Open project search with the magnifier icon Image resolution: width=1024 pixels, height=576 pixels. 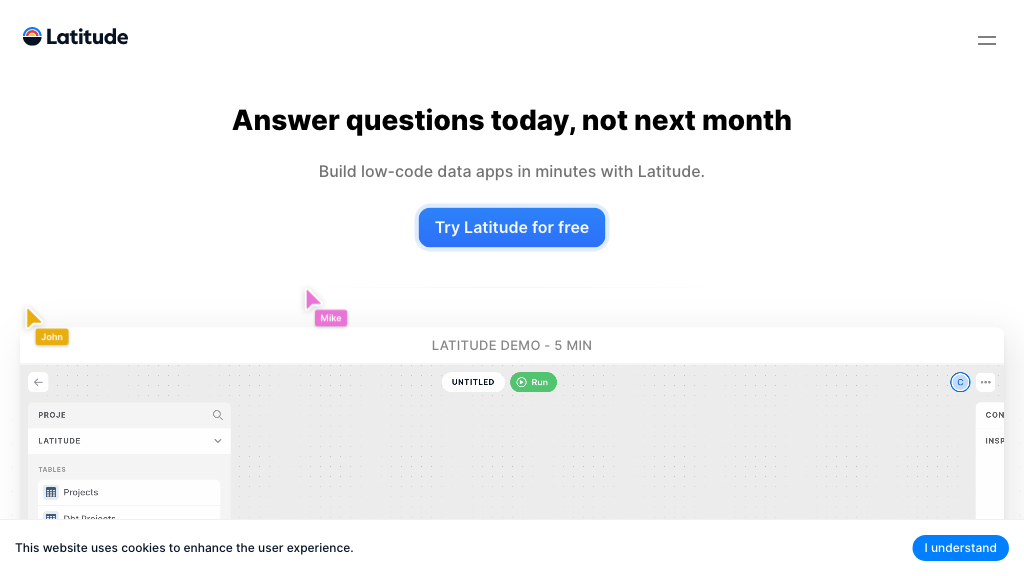[x=218, y=415]
